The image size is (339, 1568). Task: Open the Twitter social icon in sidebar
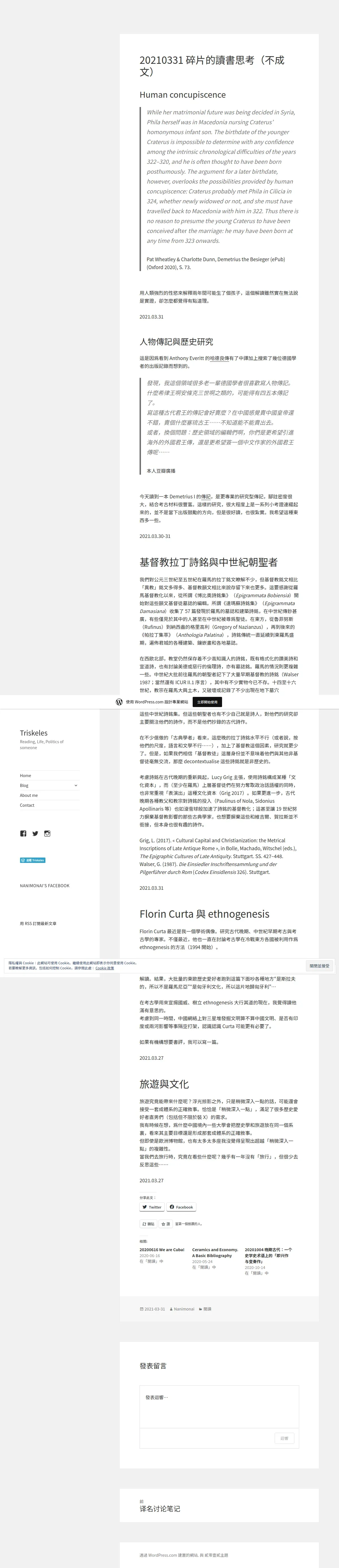35,833
